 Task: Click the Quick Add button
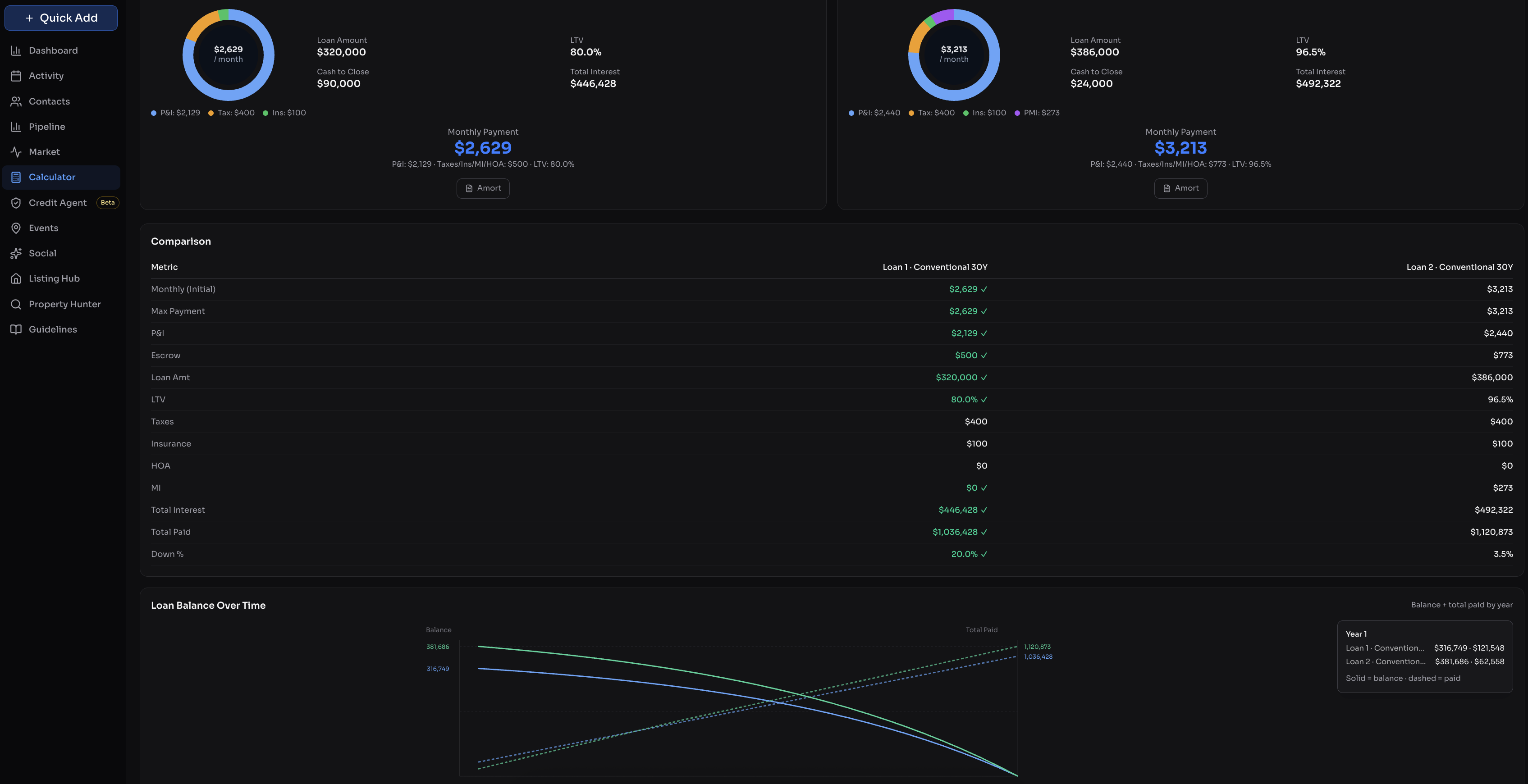60,18
